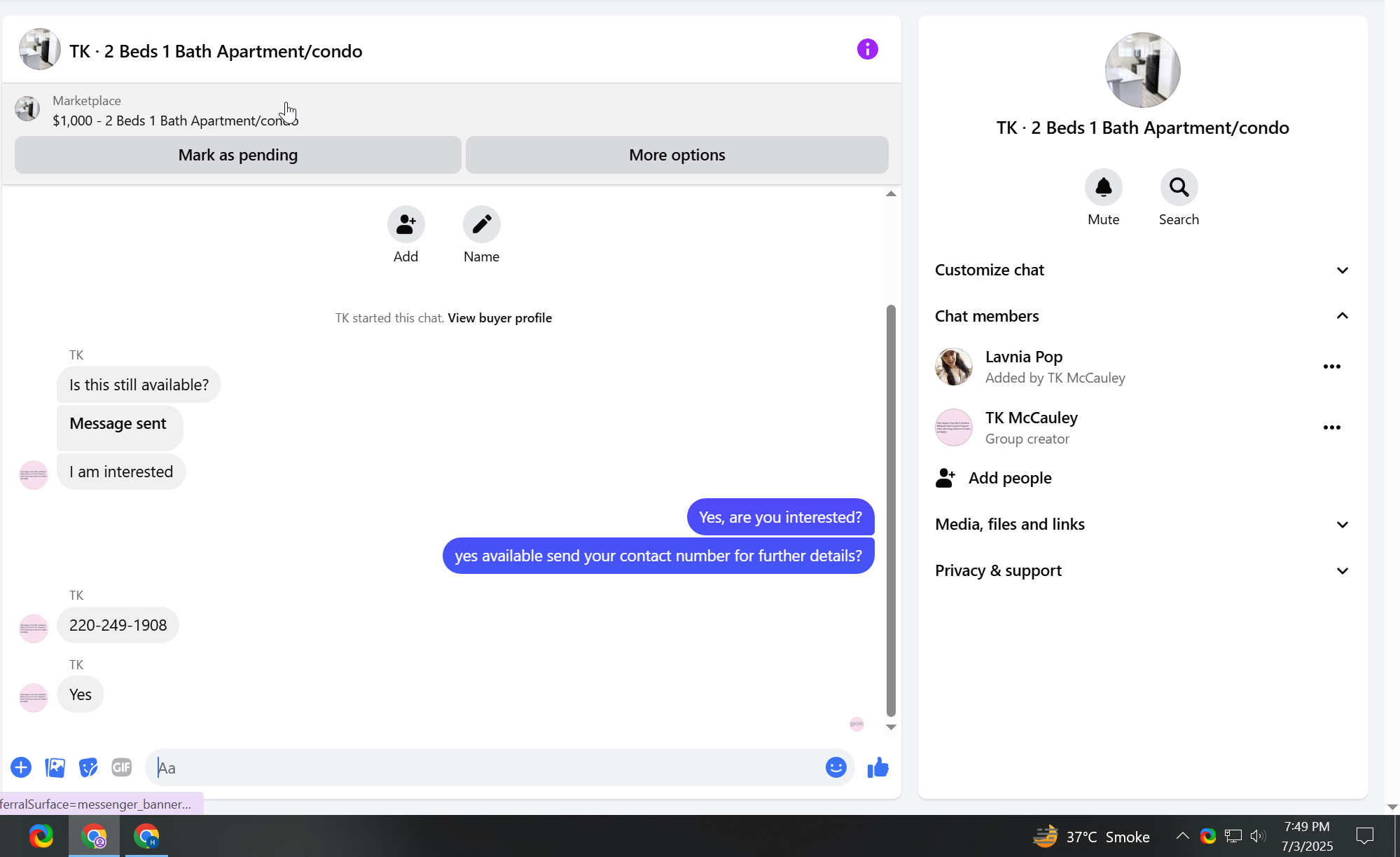
Task: Open the View buyer profile link
Action: [499, 318]
